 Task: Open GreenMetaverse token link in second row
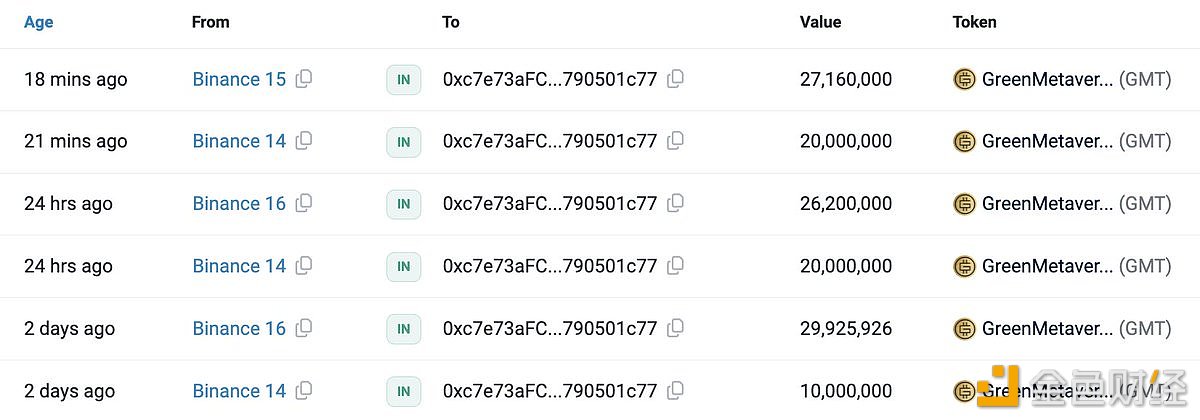tap(1047, 141)
